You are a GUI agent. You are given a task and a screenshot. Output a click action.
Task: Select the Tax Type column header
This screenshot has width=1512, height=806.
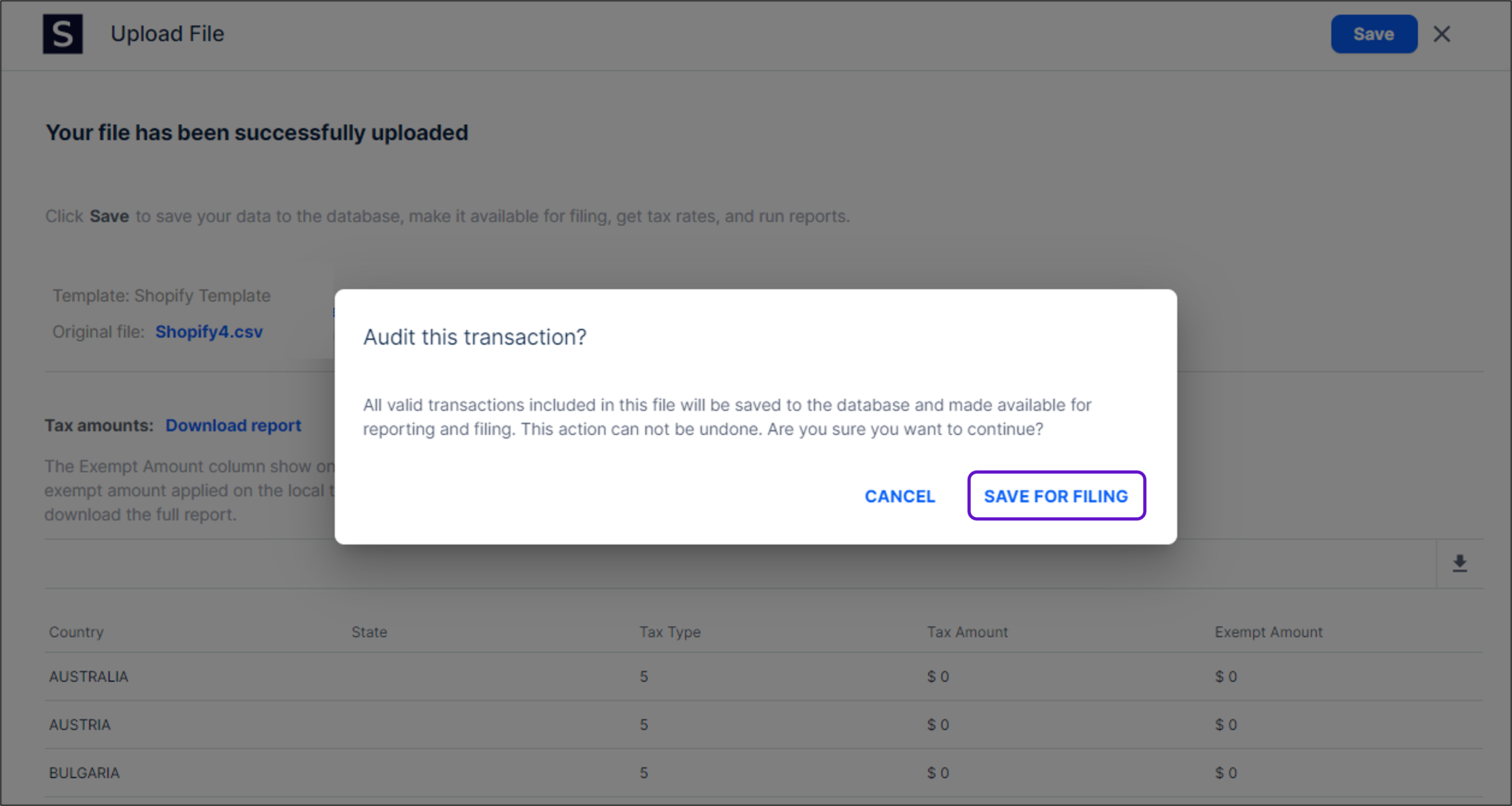(x=670, y=632)
